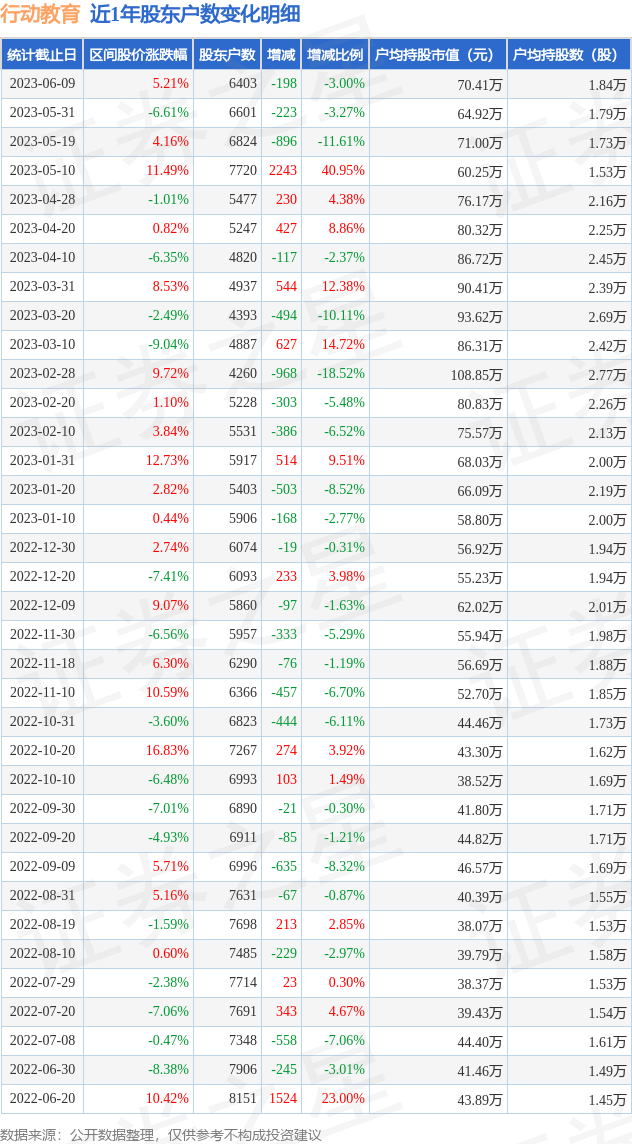Select the 2243 shareholder increase value
The width and height of the screenshot is (632, 1144).
click(x=283, y=171)
